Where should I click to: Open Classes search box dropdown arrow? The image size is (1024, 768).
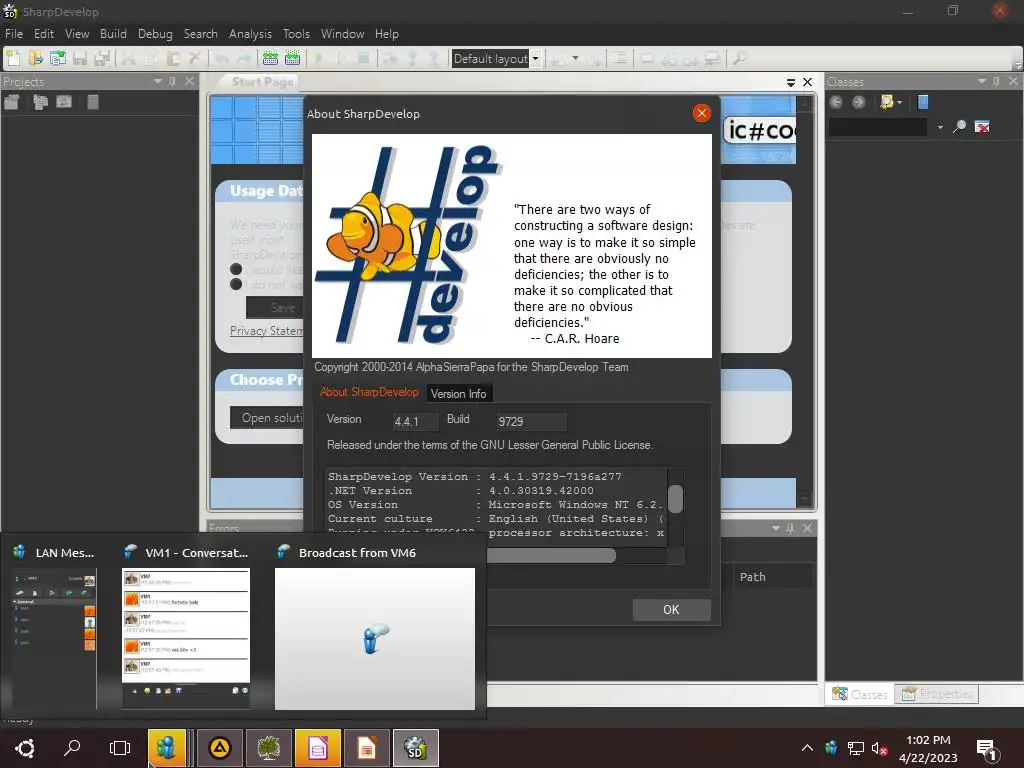click(940, 127)
